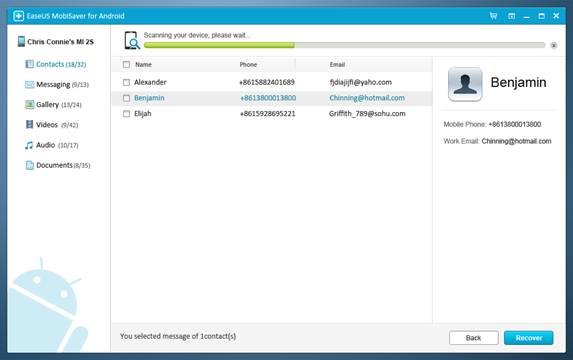Click the selected contact status message
Viewport: 573px width, 360px height.
(178, 336)
